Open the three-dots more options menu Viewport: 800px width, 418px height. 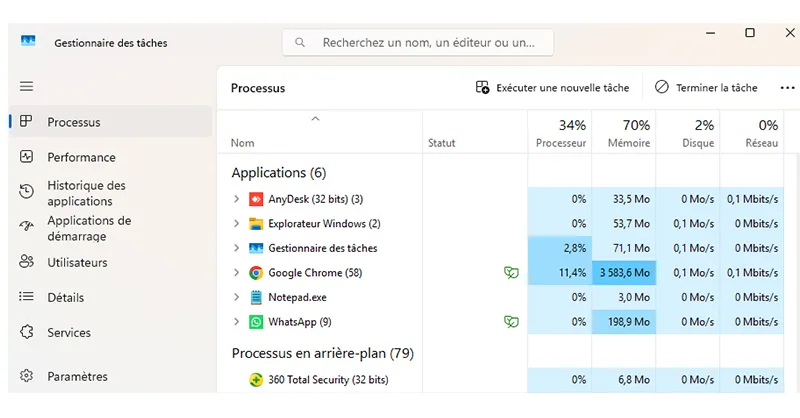pos(788,88)
